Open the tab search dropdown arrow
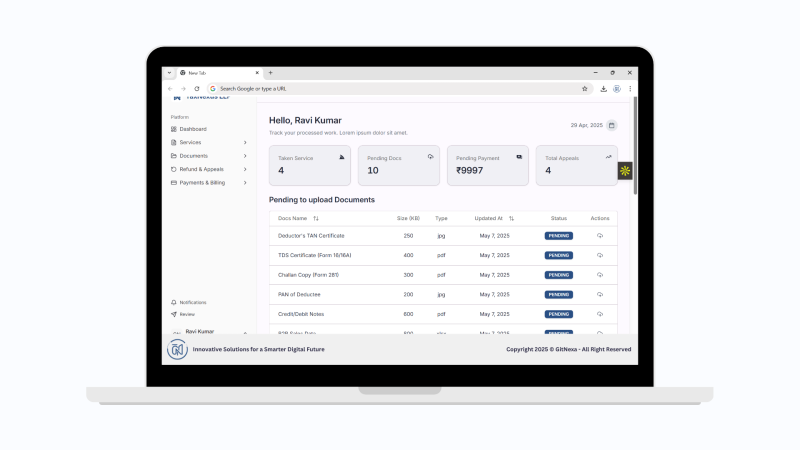This screenshot has height=450, width=800. click(x=170, y=73)
